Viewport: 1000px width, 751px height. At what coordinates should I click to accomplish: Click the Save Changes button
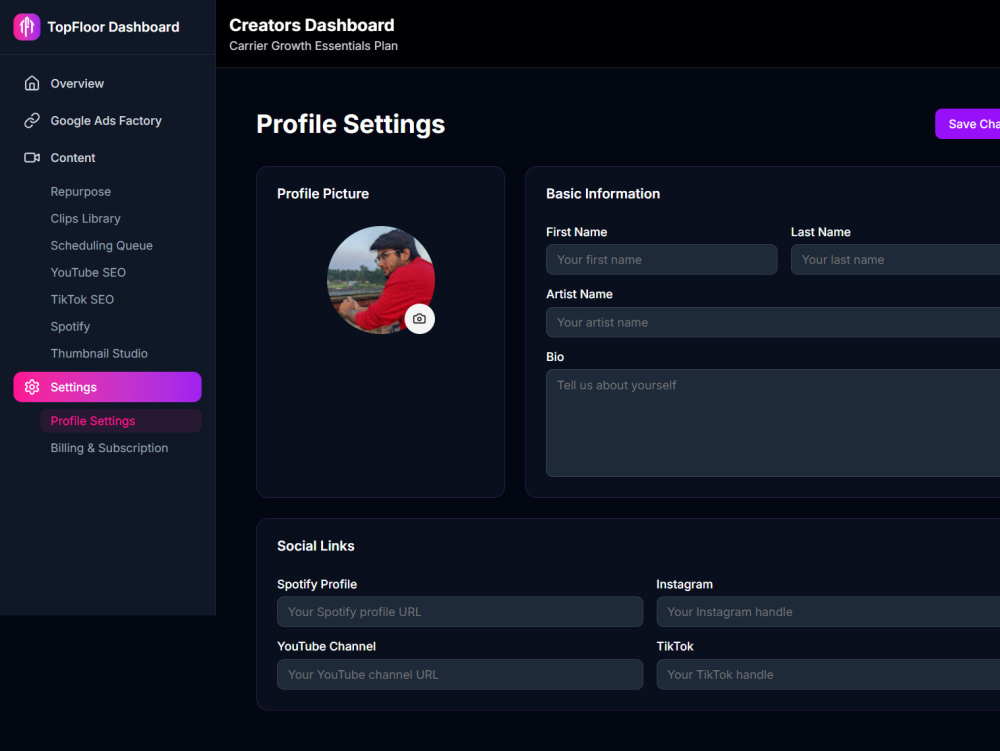click(x=967, y=124)
